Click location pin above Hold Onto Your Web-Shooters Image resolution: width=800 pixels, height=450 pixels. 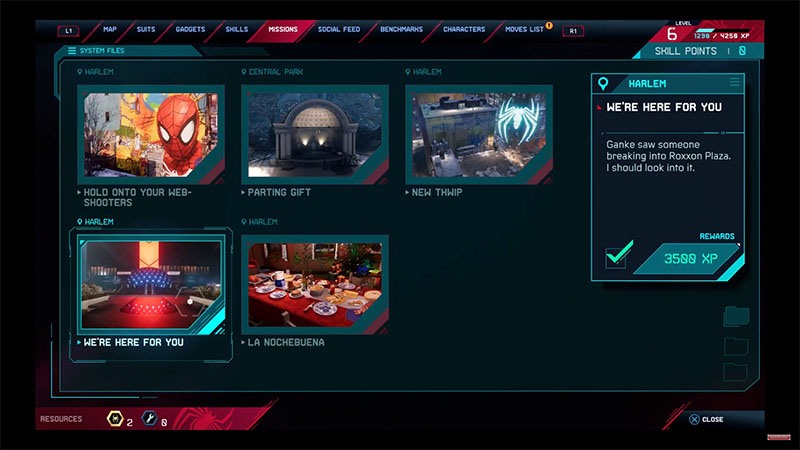[x=80, y=72]
